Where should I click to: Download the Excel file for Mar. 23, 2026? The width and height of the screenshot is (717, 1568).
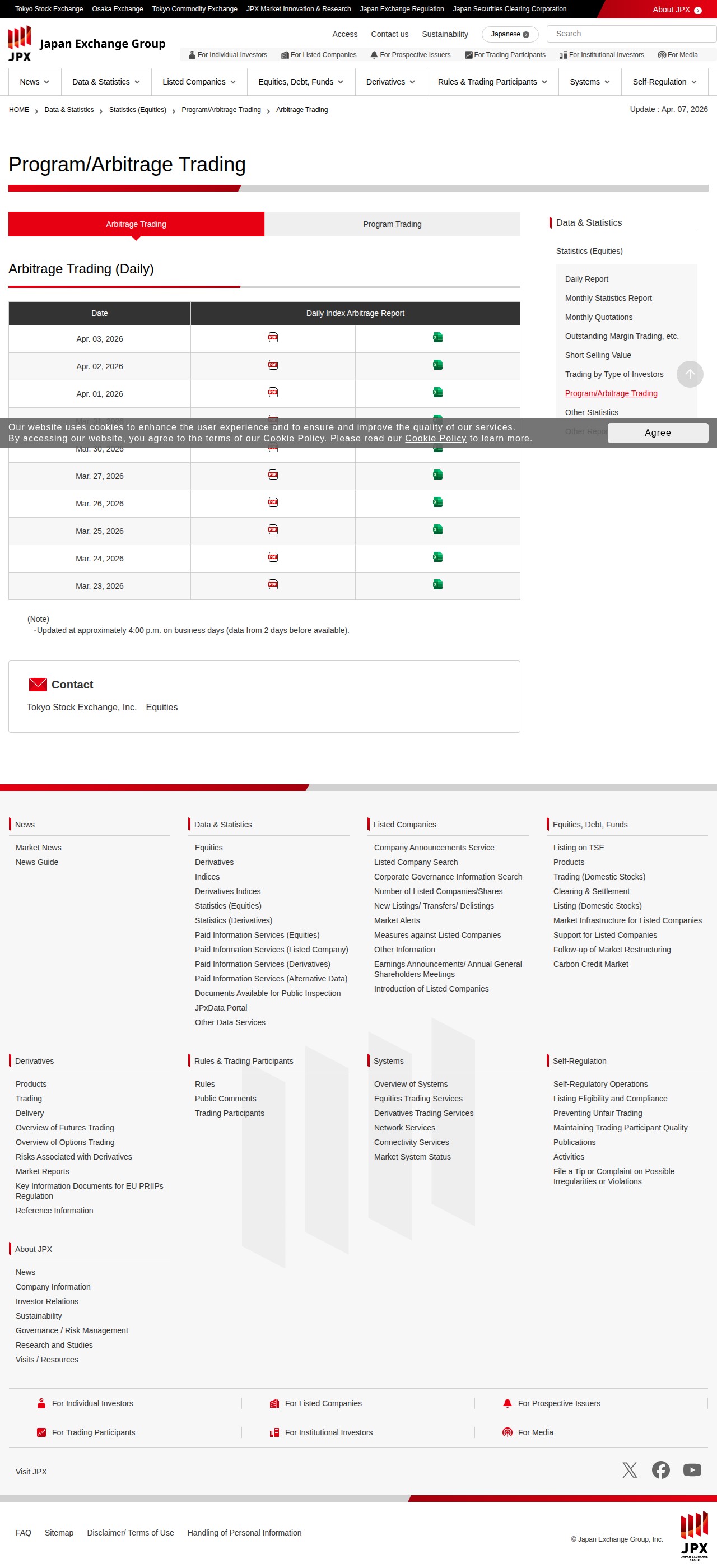click(x=437, y=584)
